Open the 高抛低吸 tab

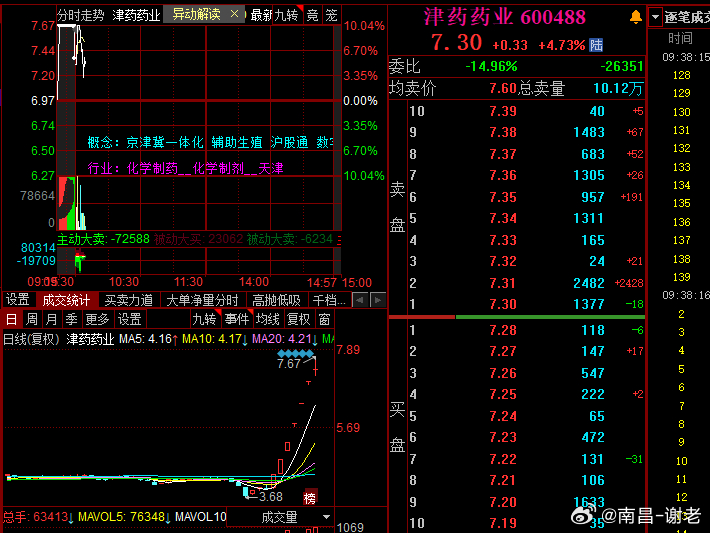pyautogui.click(x=276, y=300)
